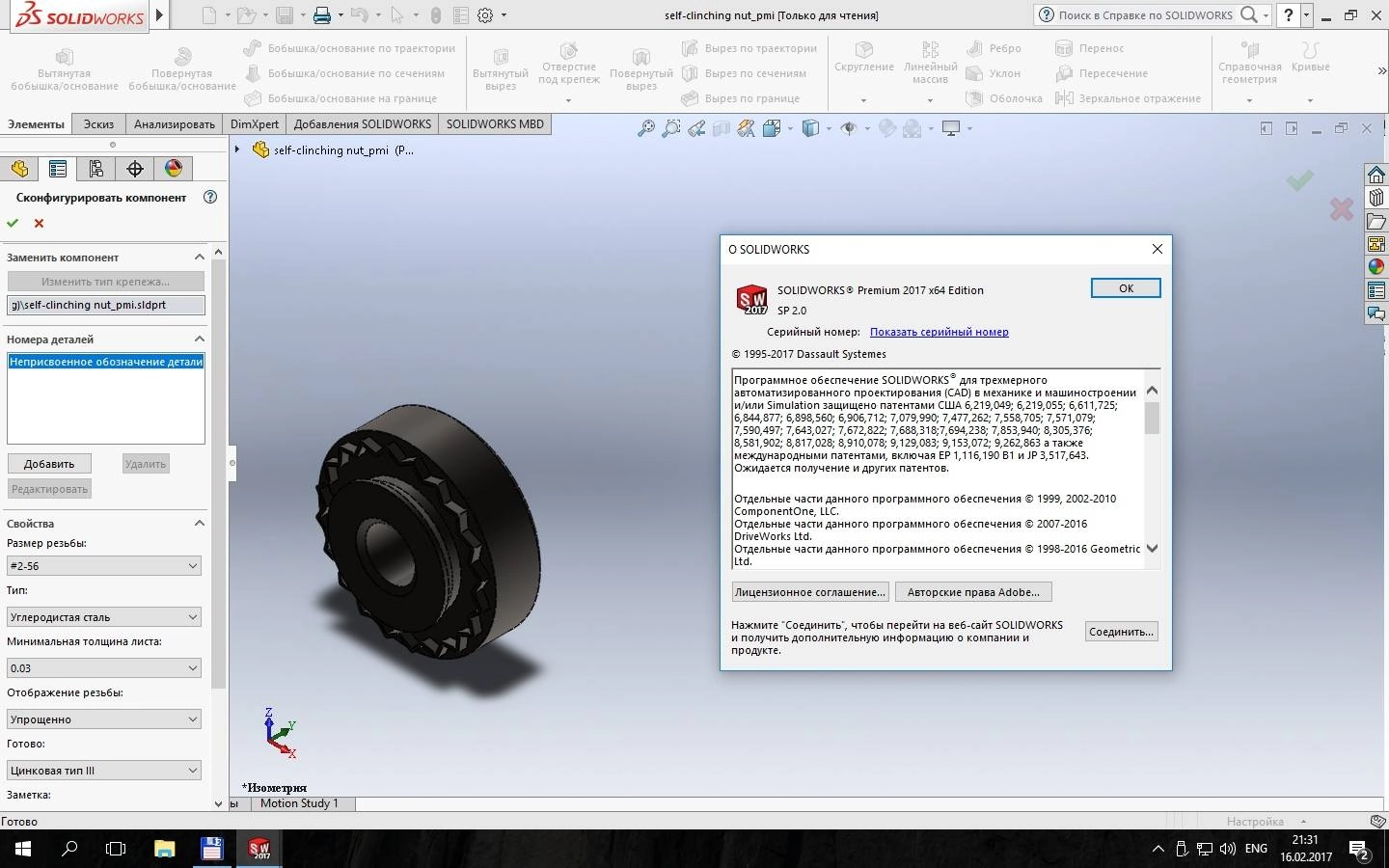The image size is (1389, 868).
Task: Open the DisplayManager color sphere tab
Action: click(x=174, y=169)
